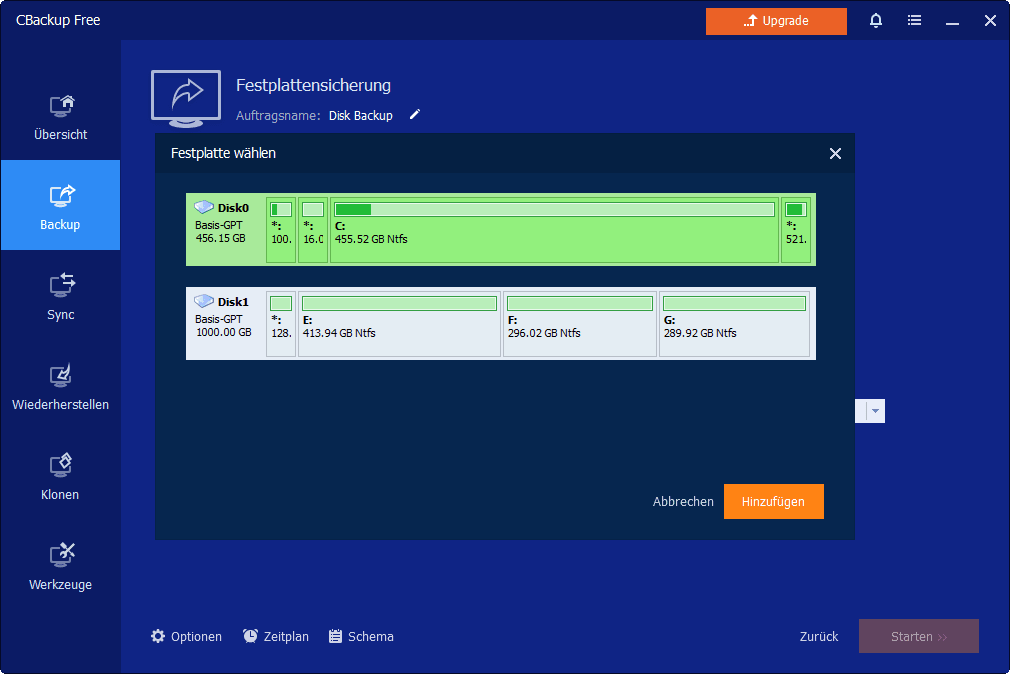Image resolution: width=1010 pixels, height=674 pixels.
Task: Expand the dropdown arrow behind dialog
Action: tap(875, 411)
